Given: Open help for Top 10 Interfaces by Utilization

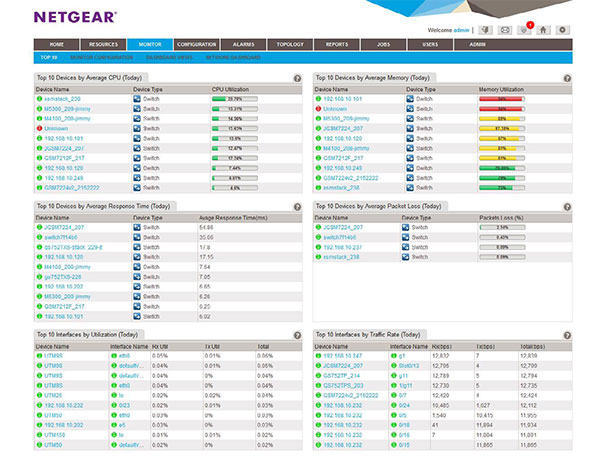Looking at the screenshot, I should (297, 336).
